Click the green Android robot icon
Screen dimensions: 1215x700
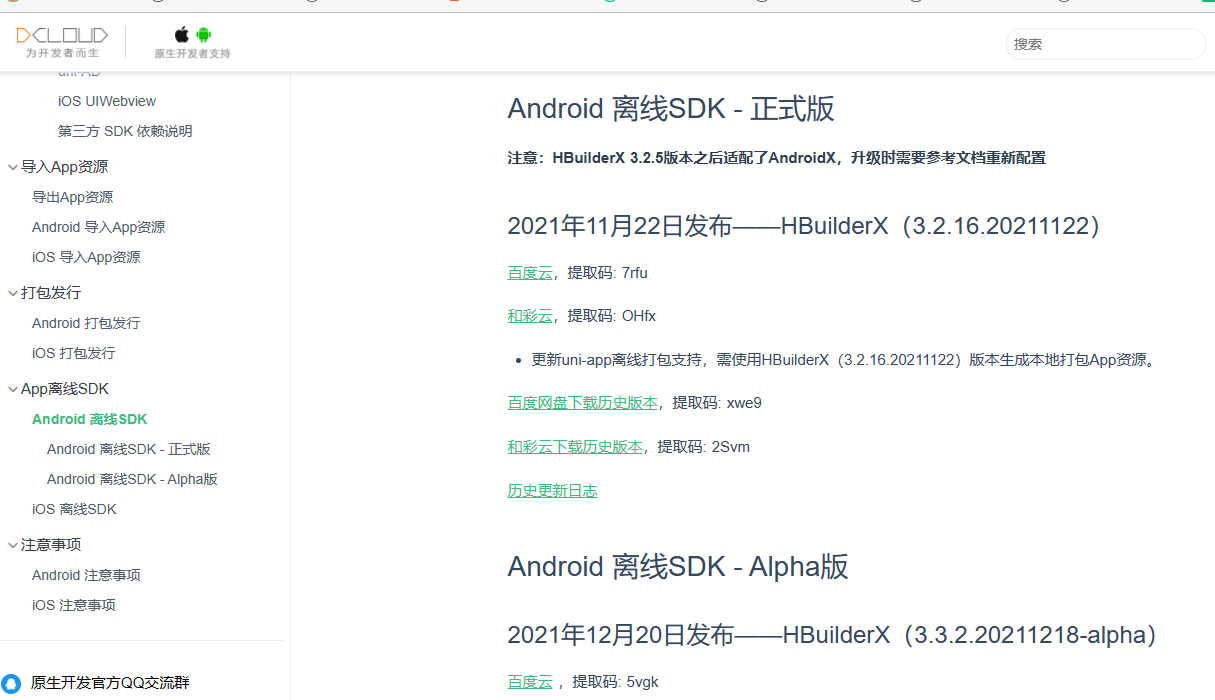tap(203, 35)
